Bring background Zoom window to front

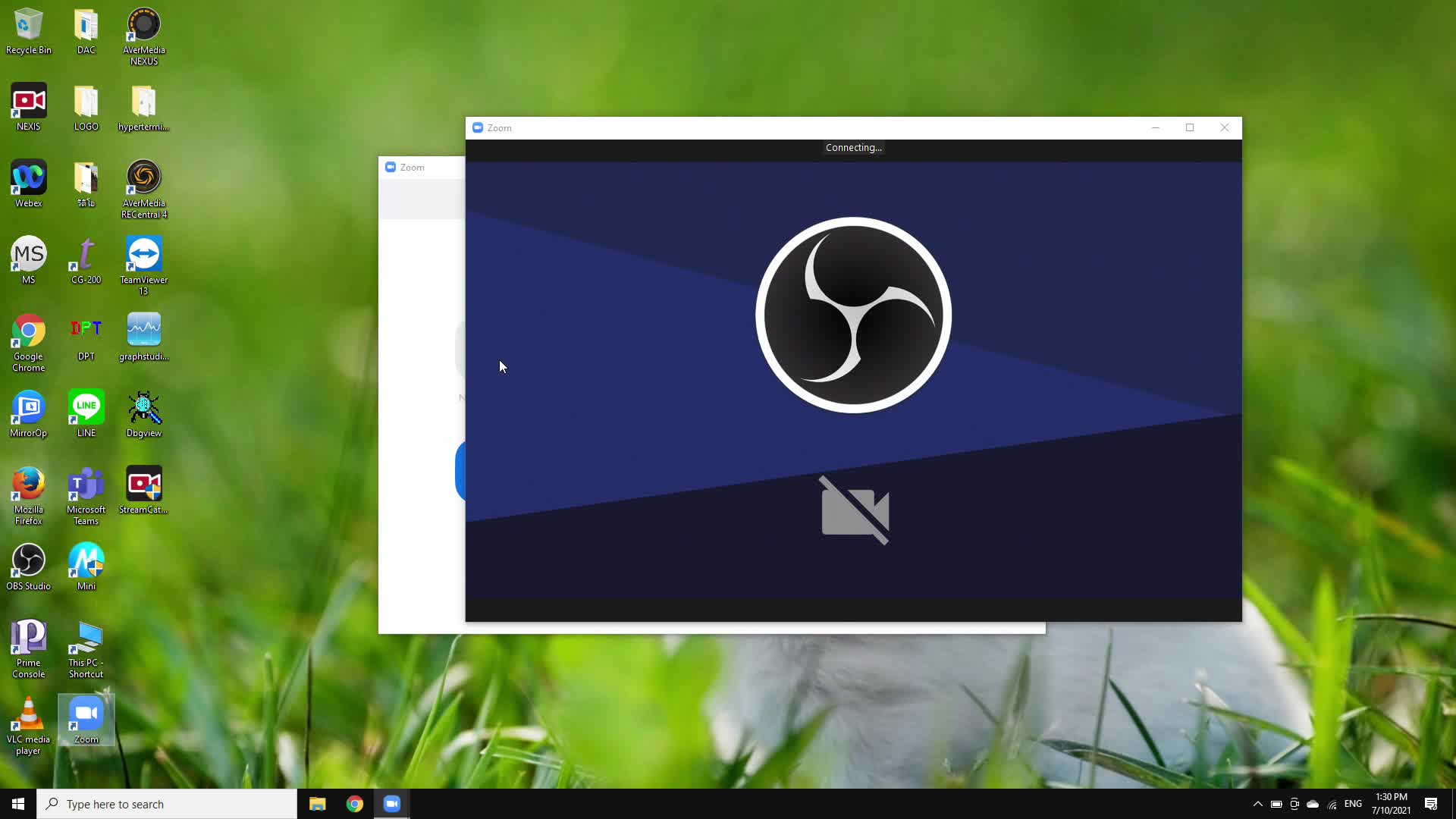coord(421,167)
